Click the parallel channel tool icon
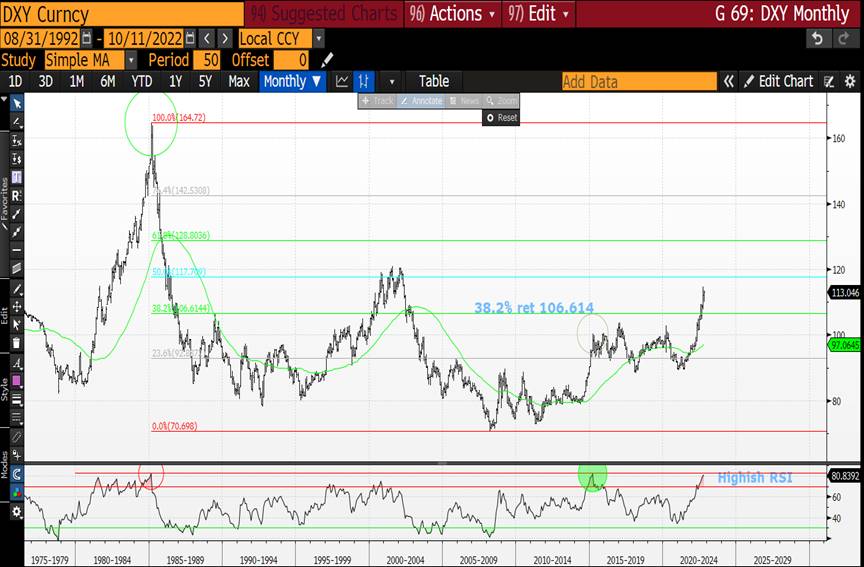 pyautogui.click(x=17, y=268)
